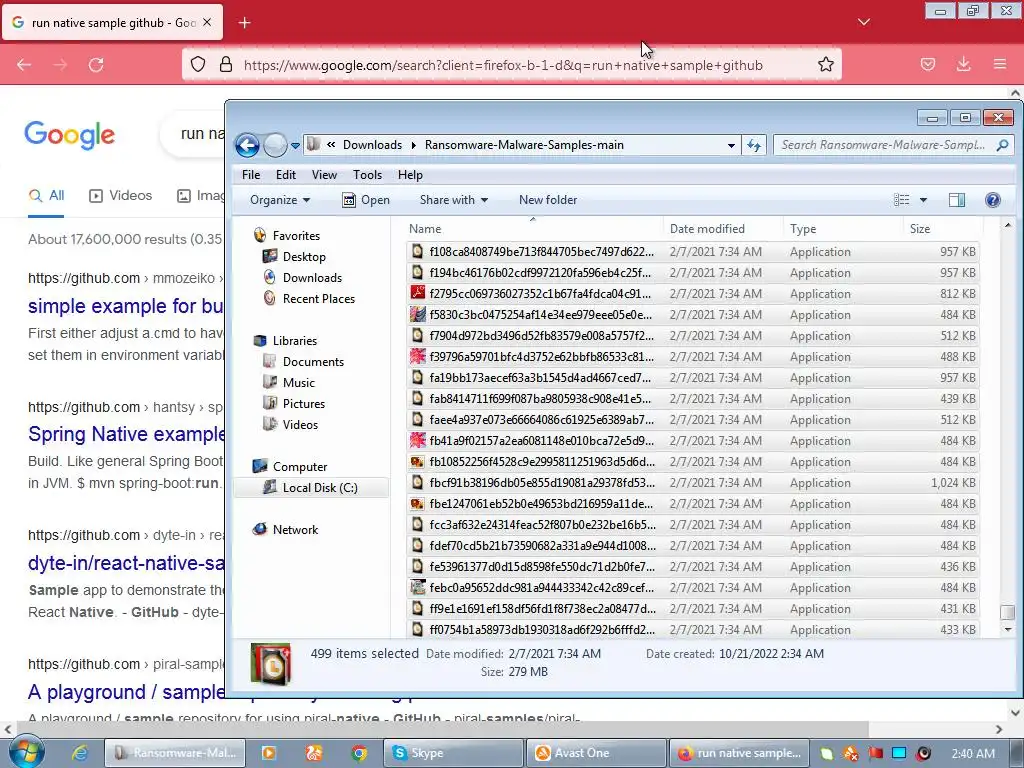The width and height of the screenshot is (1024, 768).
Task: Select Libraries in navigation pane
Action: (294, 341)
